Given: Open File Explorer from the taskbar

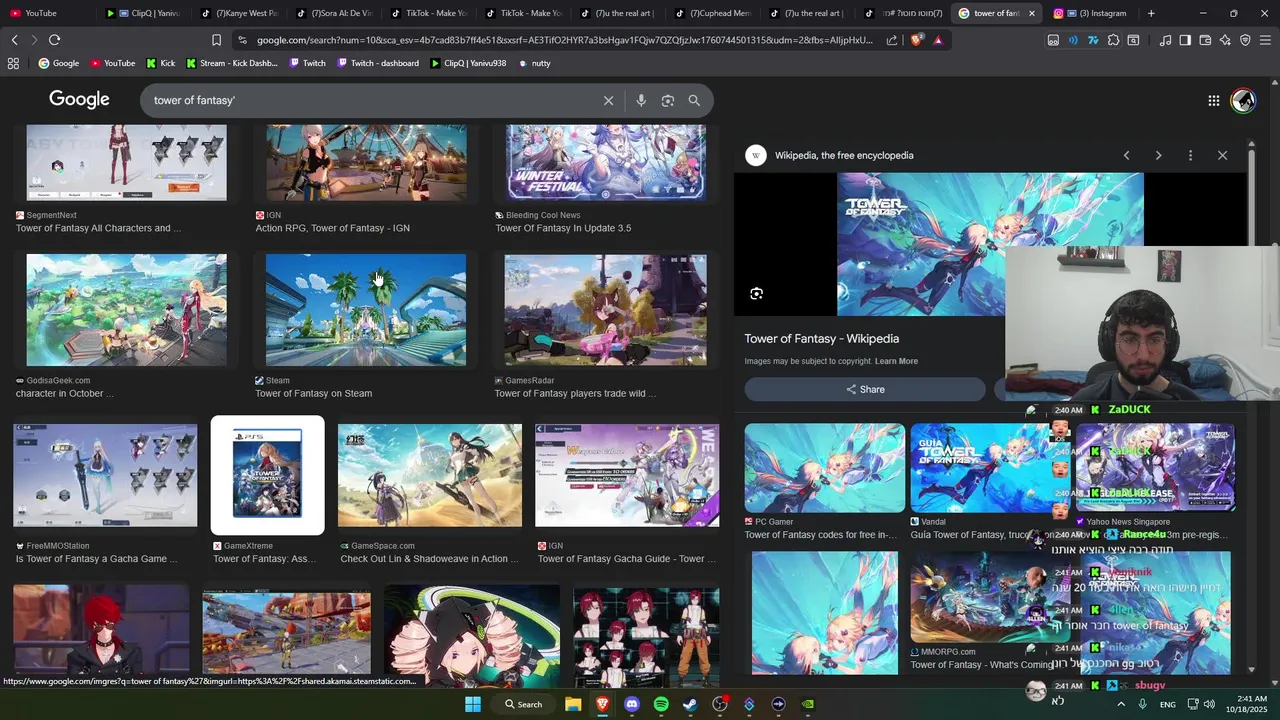Looking at the screenshot, I should [x=573, y=704].
